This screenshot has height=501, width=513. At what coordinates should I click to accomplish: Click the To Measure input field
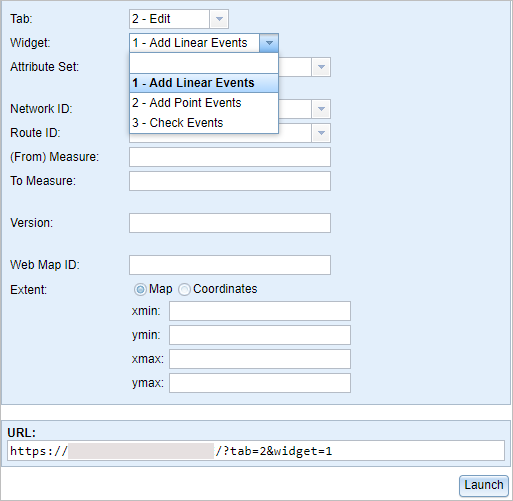pos(230,181)
